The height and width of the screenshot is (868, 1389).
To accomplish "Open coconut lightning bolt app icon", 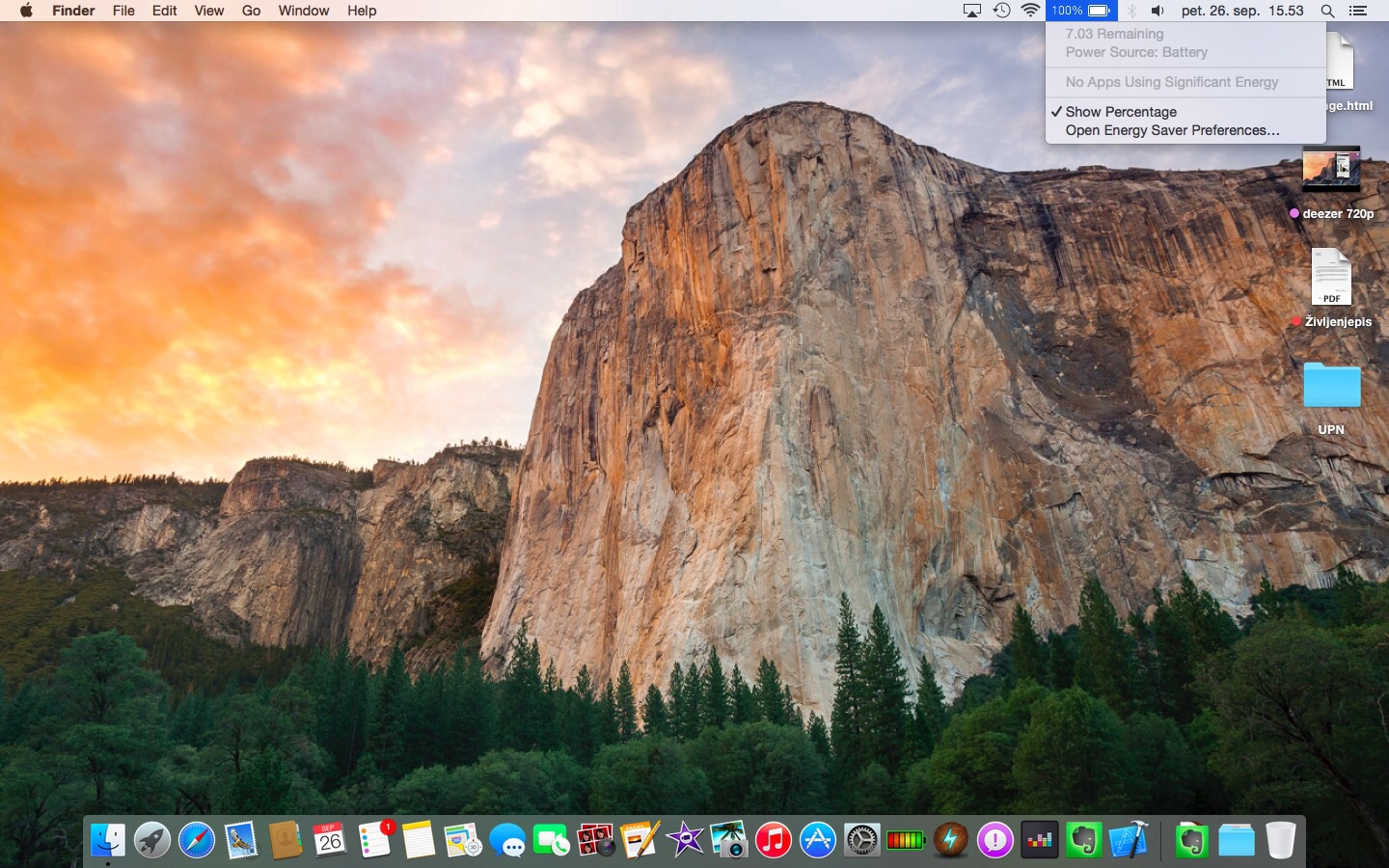I will [951, 840].
